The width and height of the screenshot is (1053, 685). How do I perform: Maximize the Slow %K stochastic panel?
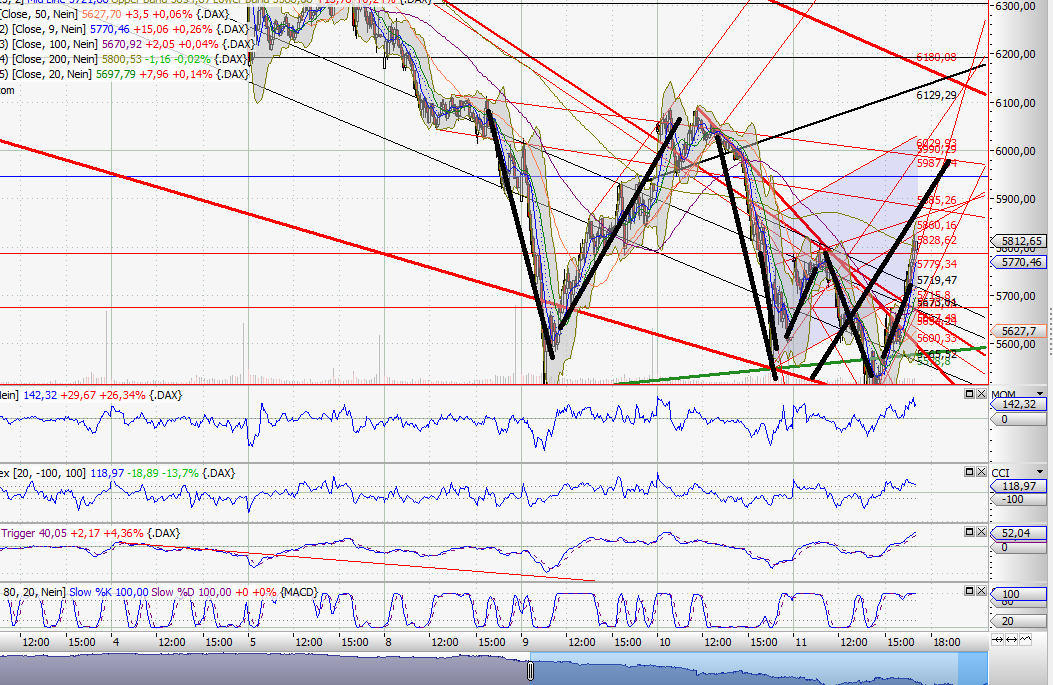[970, 592]
